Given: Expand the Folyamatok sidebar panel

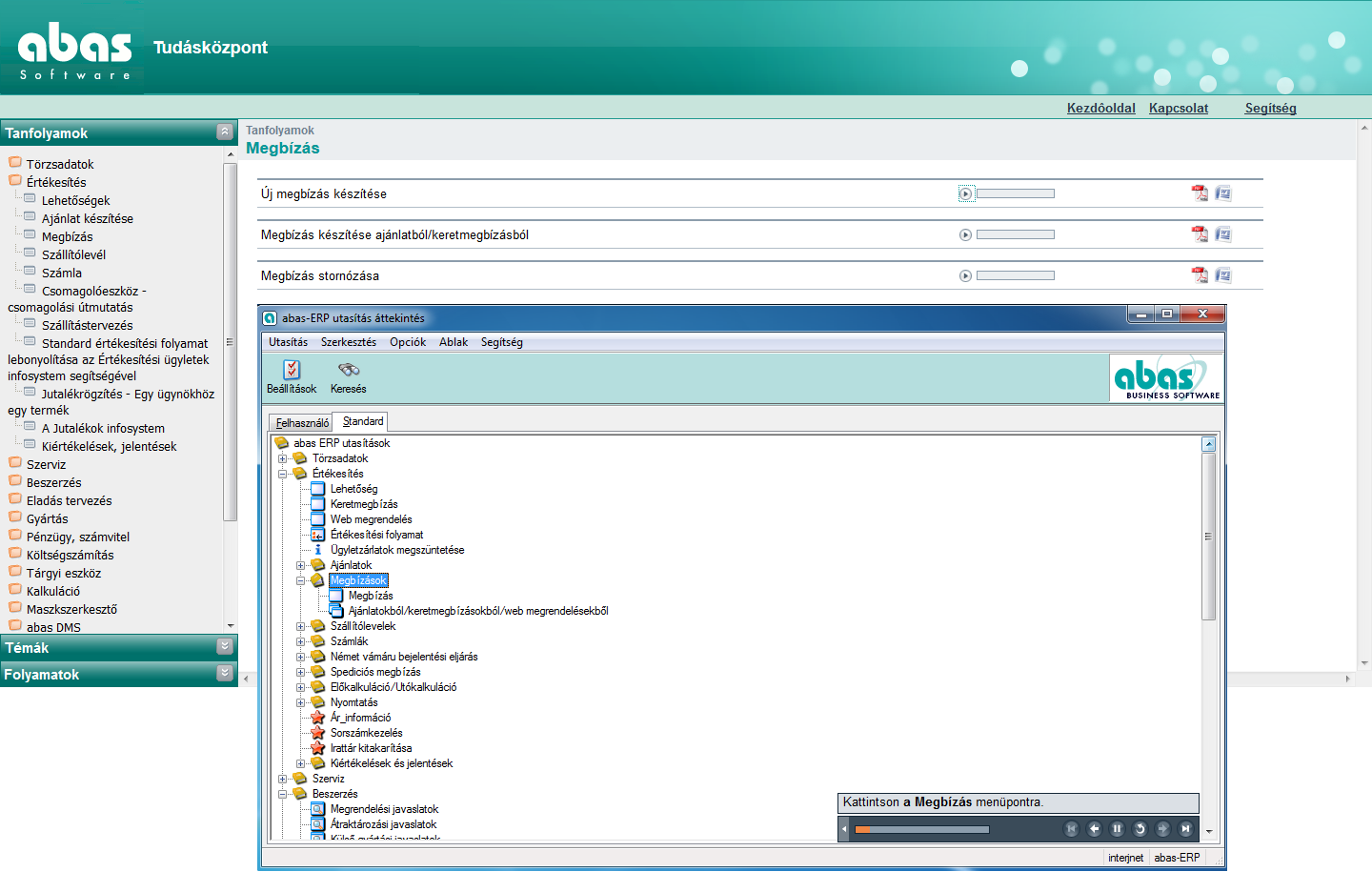Looking at the screenshot, I should click(225, 673).
